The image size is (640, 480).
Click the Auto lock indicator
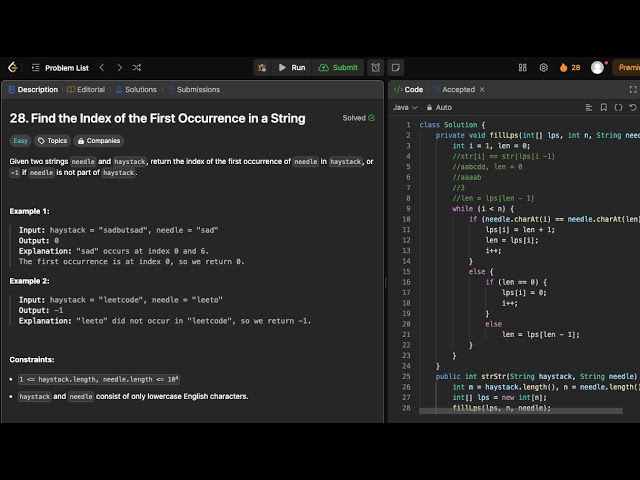[x=439, y=107]
